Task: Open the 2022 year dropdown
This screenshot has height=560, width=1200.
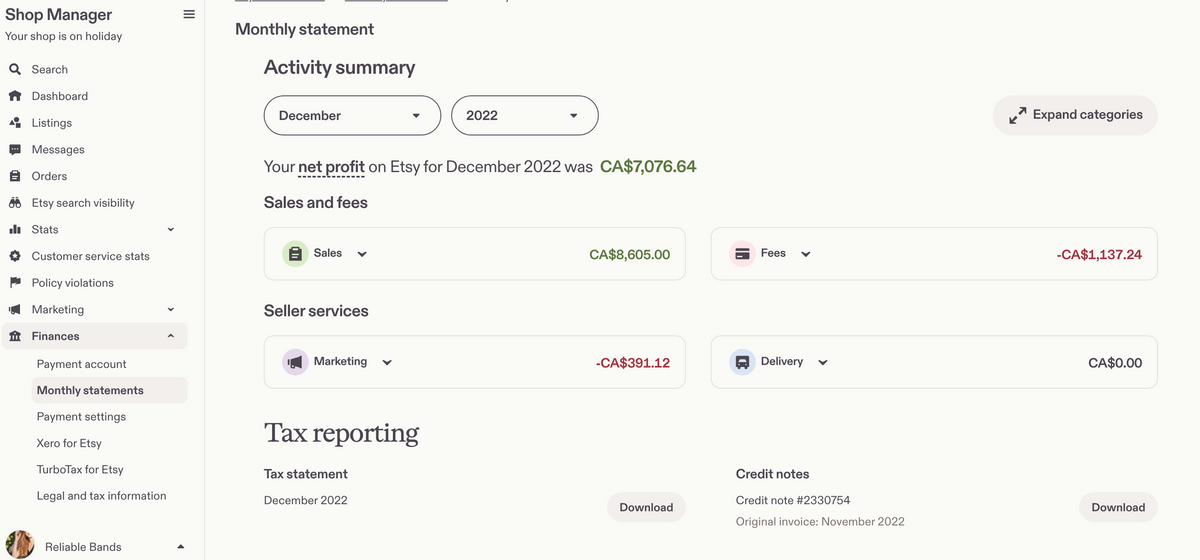Action: pyautogui.click(x=525, y=115)
